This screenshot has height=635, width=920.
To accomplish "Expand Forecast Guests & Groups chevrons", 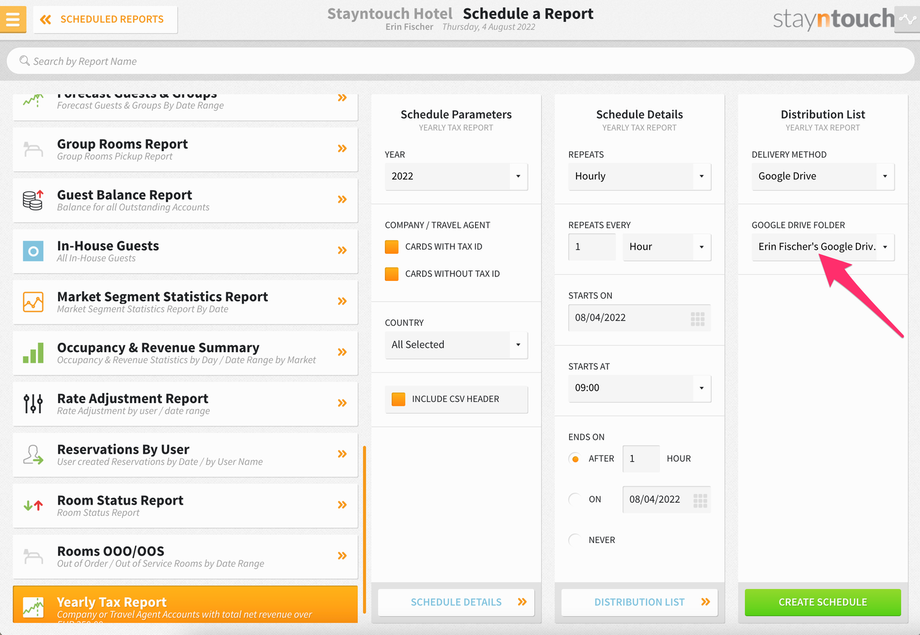I will click(x=342, y=98).
